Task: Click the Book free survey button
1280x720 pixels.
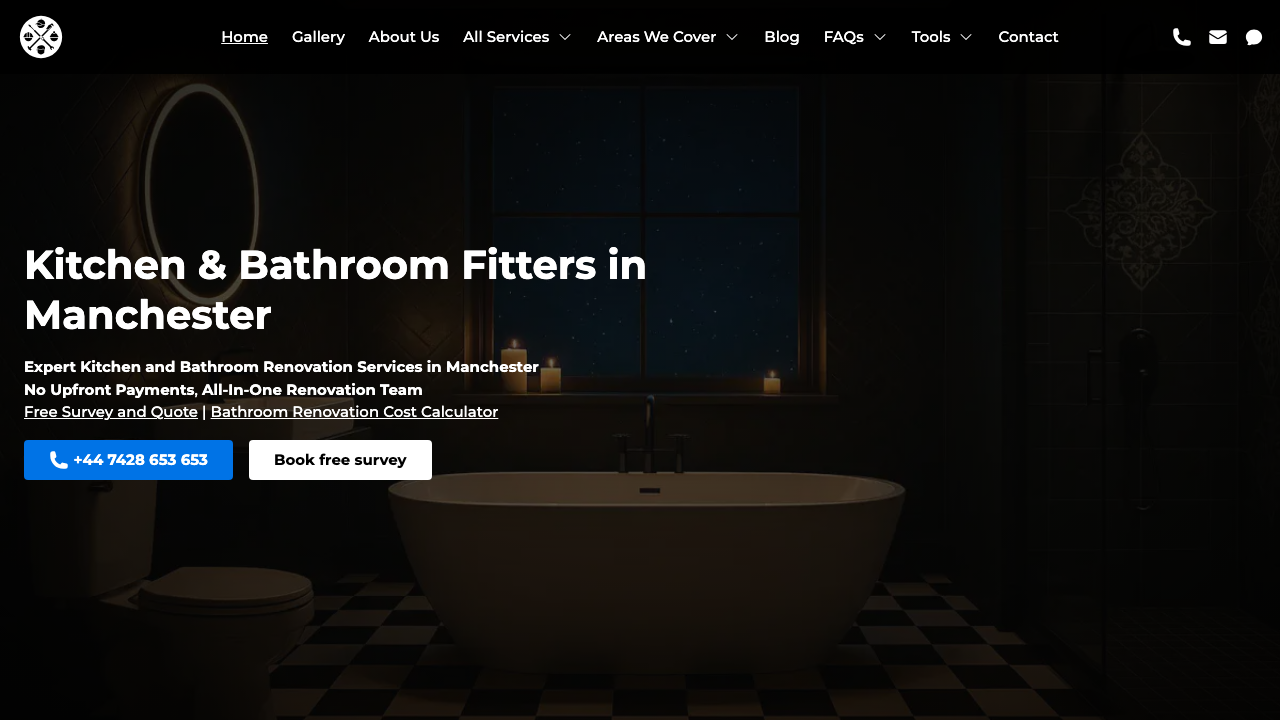Action: point(340,460)
